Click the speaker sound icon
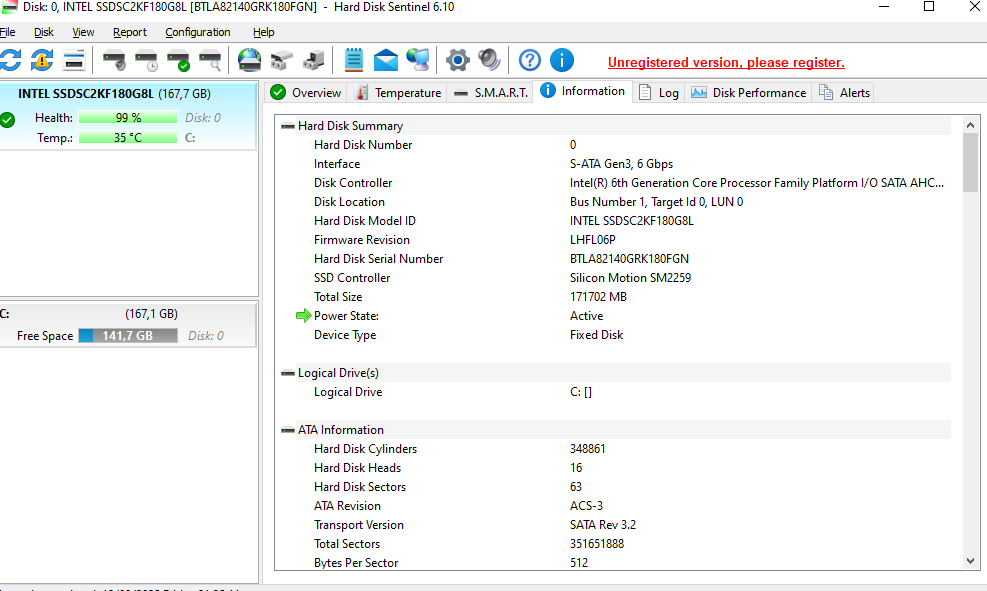Image resolution: width=987 pixels, height=591 pixels. pos(489,60)
